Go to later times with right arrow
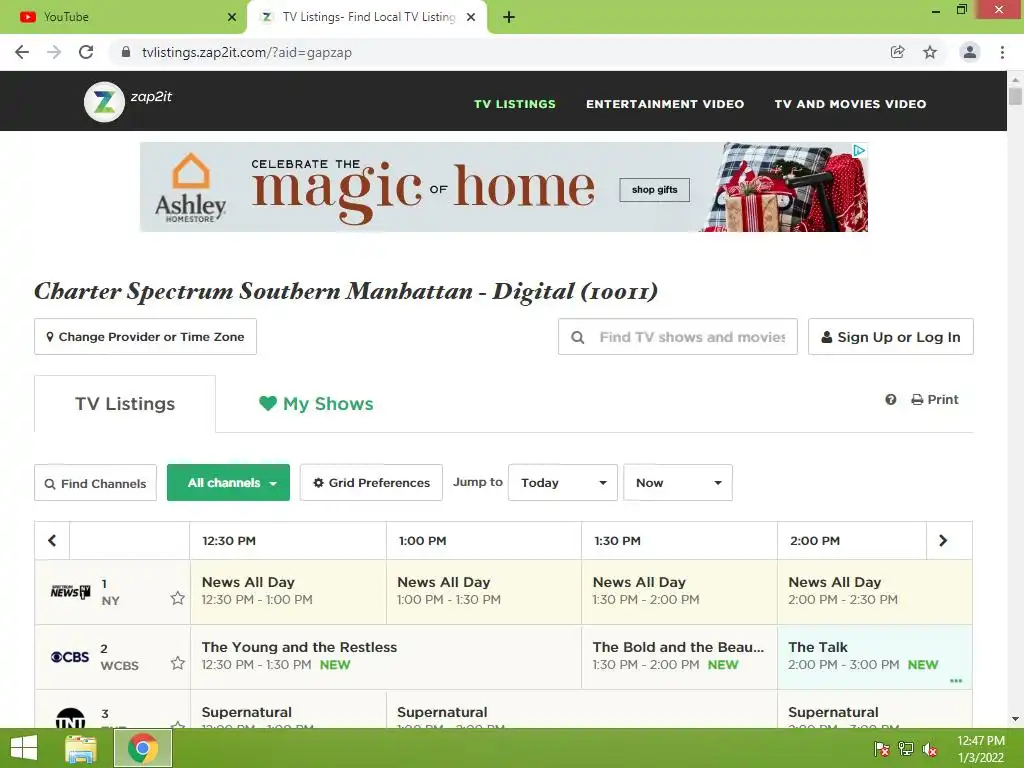Image resolution: width=1024 pixels, height=768 pixels. [943, 541]
